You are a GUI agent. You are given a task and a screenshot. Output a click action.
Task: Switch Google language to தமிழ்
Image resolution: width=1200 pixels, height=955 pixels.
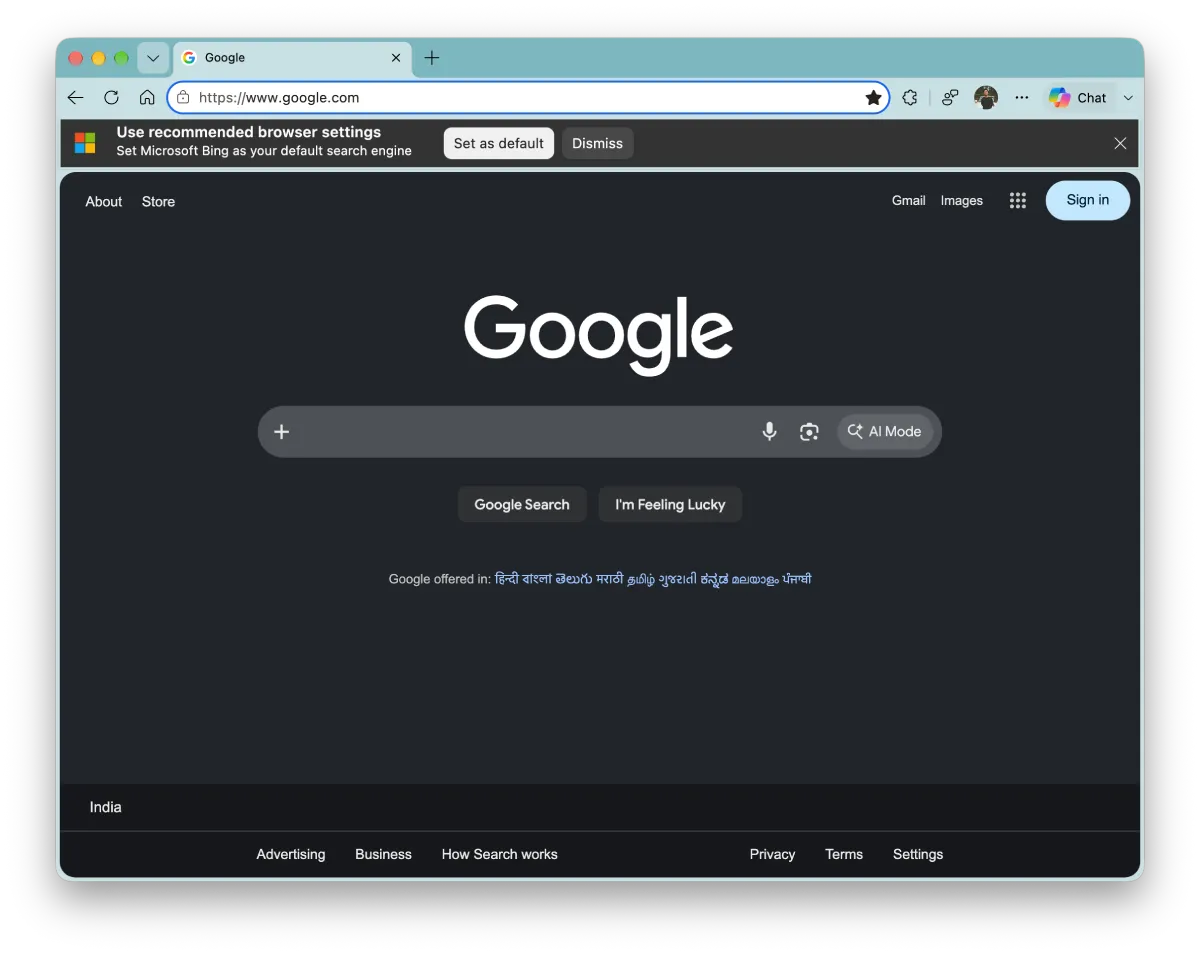coord(640,579)
